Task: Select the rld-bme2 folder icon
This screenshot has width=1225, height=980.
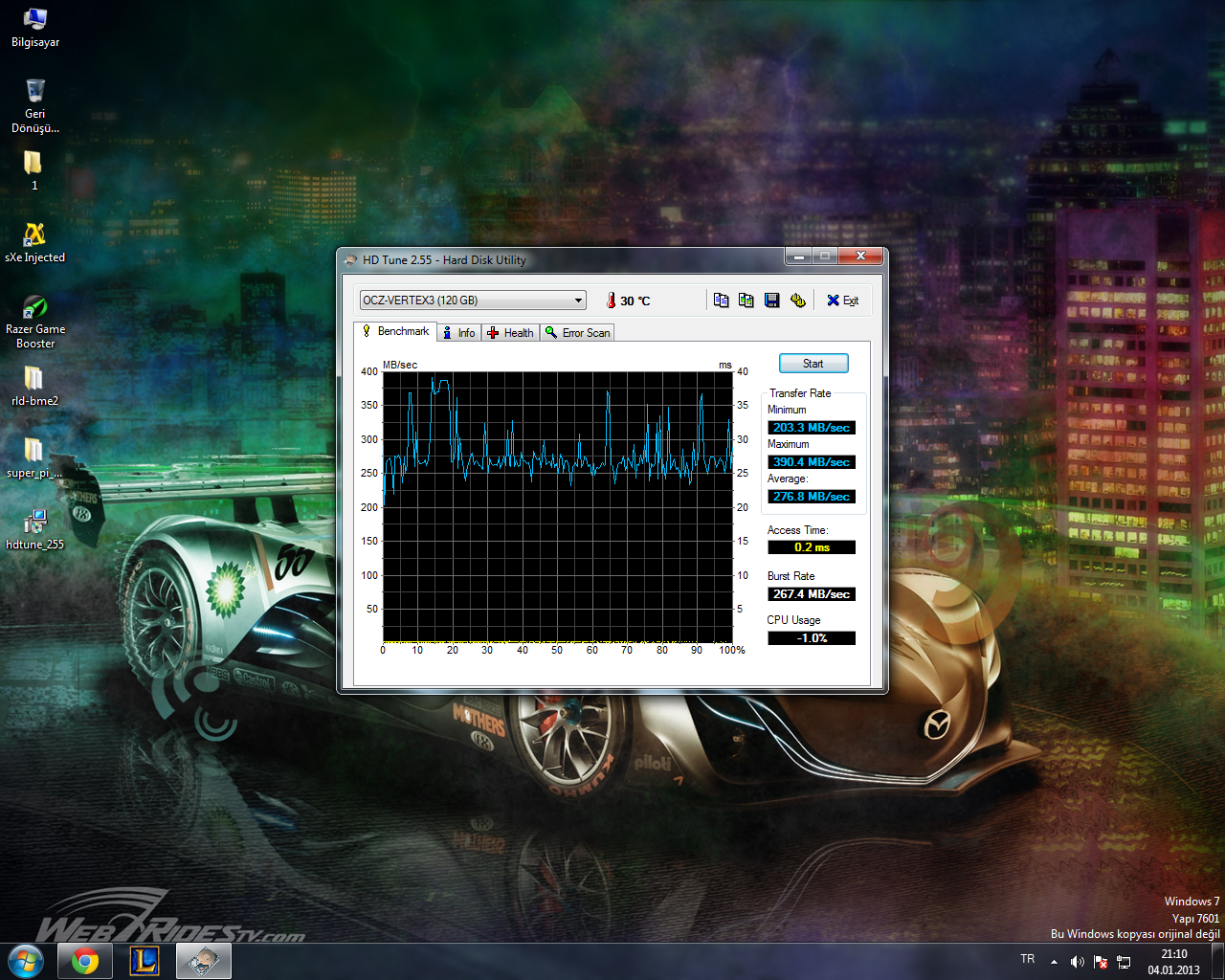Action: (x=35, y=386)
